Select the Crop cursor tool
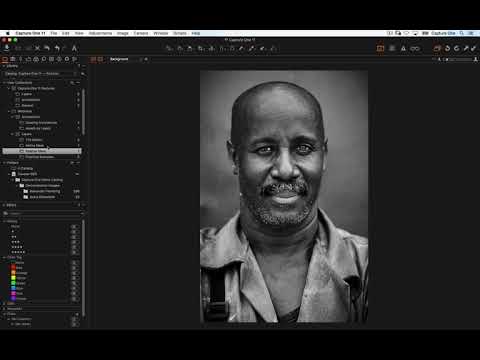 click(x=200, y=49)
